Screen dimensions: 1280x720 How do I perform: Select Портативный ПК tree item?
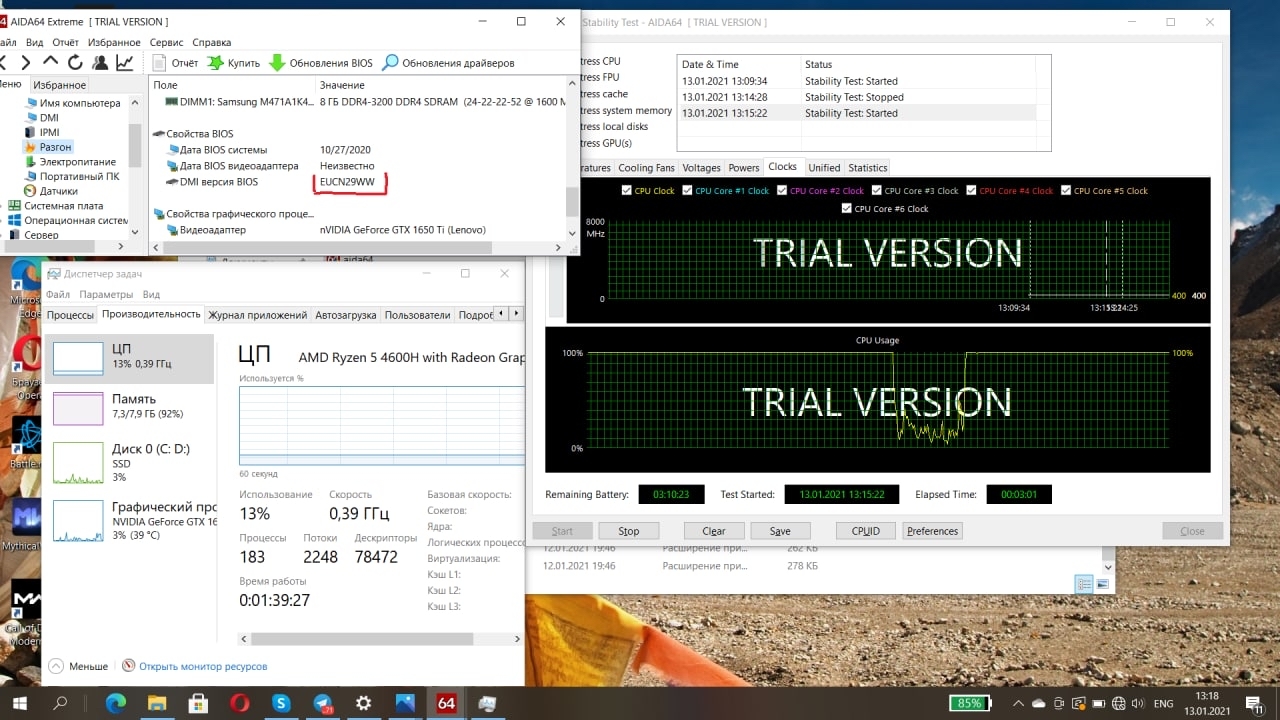tap(71, 176)
